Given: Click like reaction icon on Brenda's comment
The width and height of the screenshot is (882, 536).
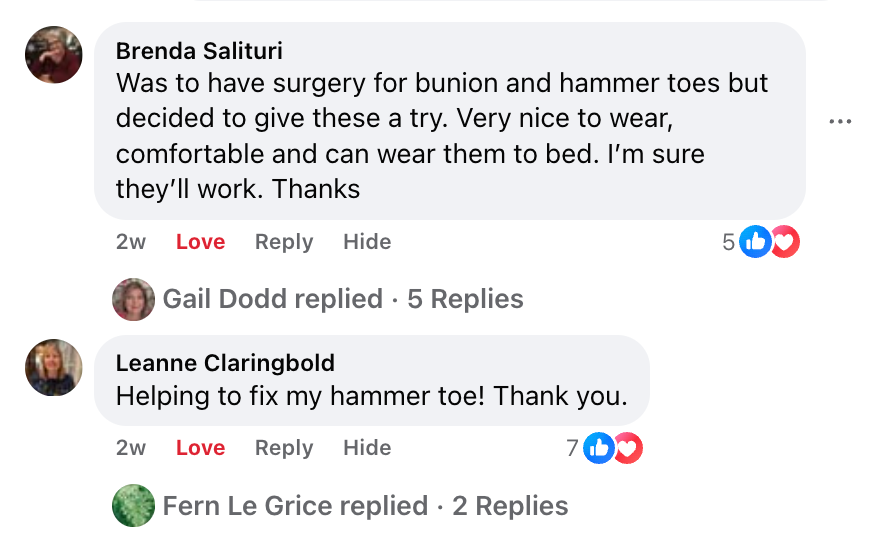Looking at the screenshot, I should click(x=755, y=242).
